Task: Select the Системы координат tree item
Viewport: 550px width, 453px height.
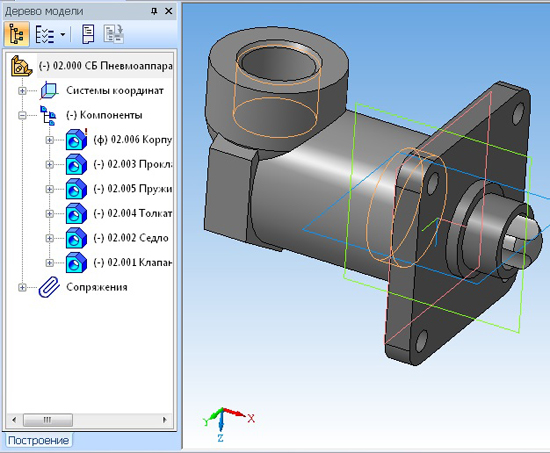Action: 115,91
